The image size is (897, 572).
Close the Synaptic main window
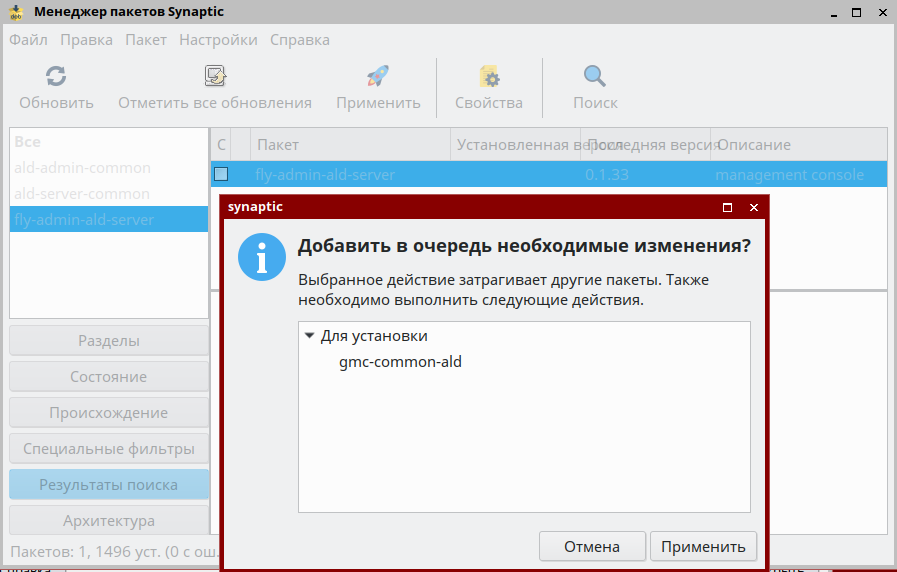pos(883,13)
